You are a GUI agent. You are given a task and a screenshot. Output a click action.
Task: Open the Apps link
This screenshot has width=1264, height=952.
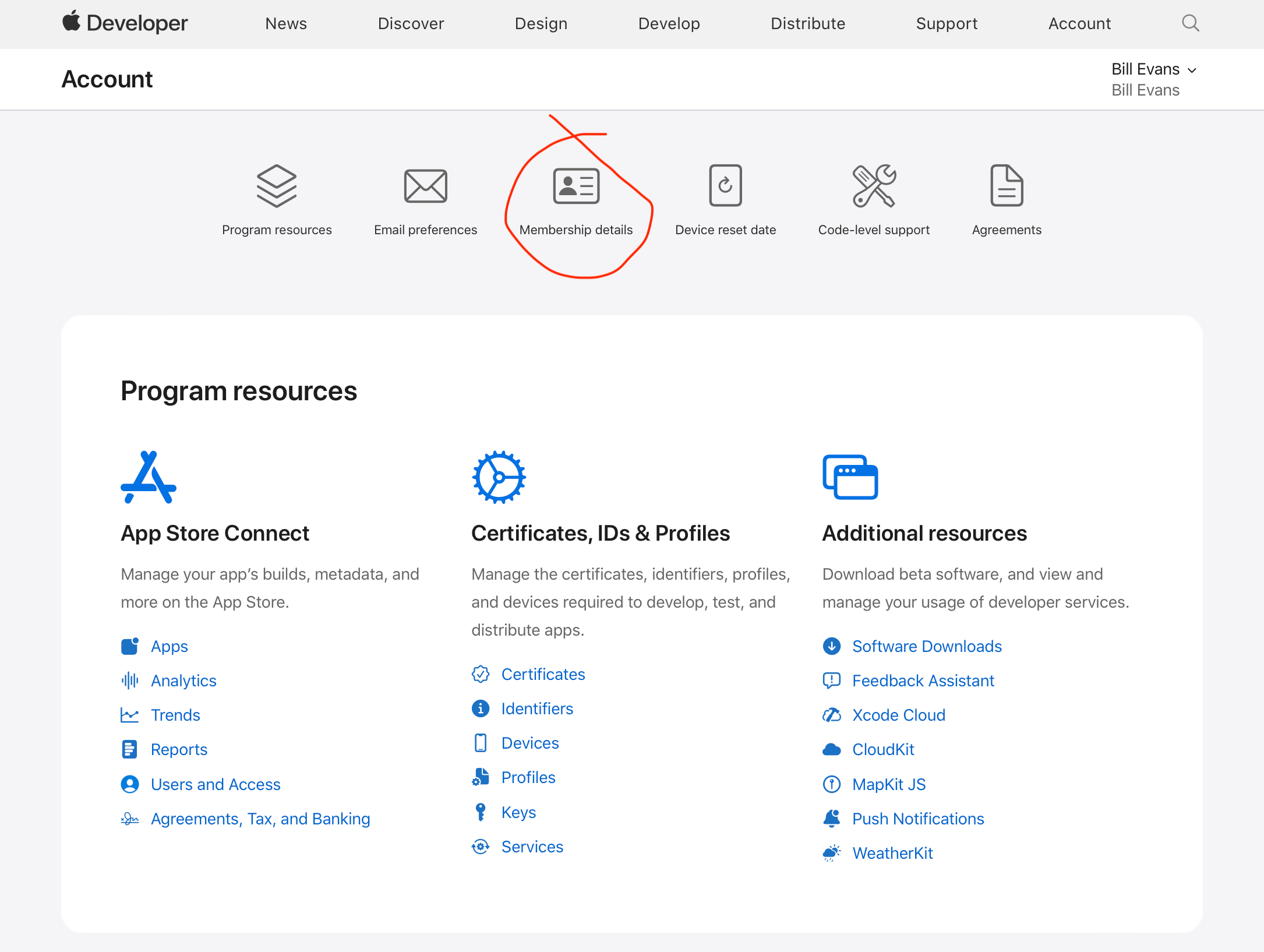tap(170, 646)
